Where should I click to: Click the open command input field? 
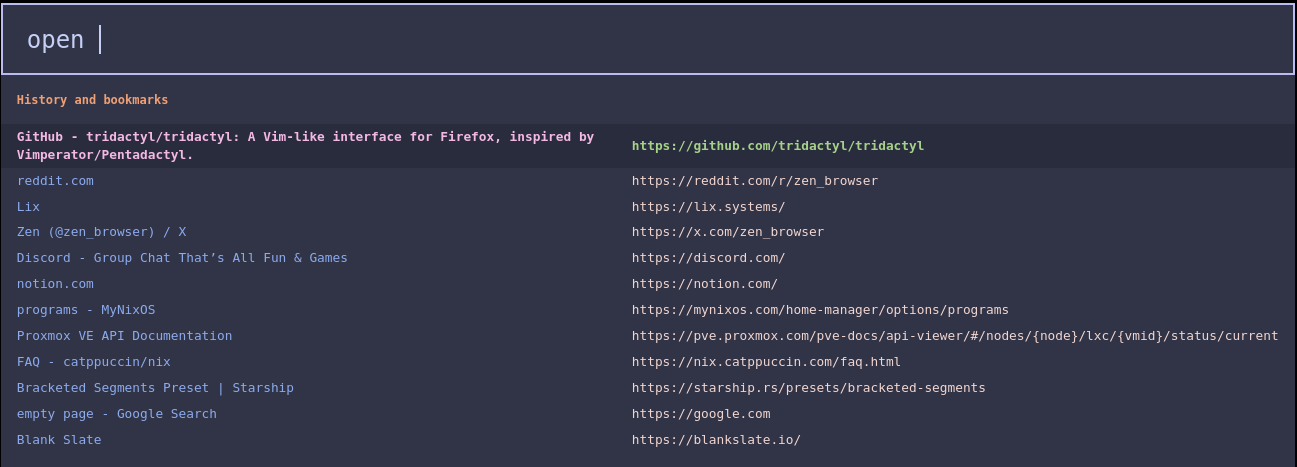(x=648, y=40)
